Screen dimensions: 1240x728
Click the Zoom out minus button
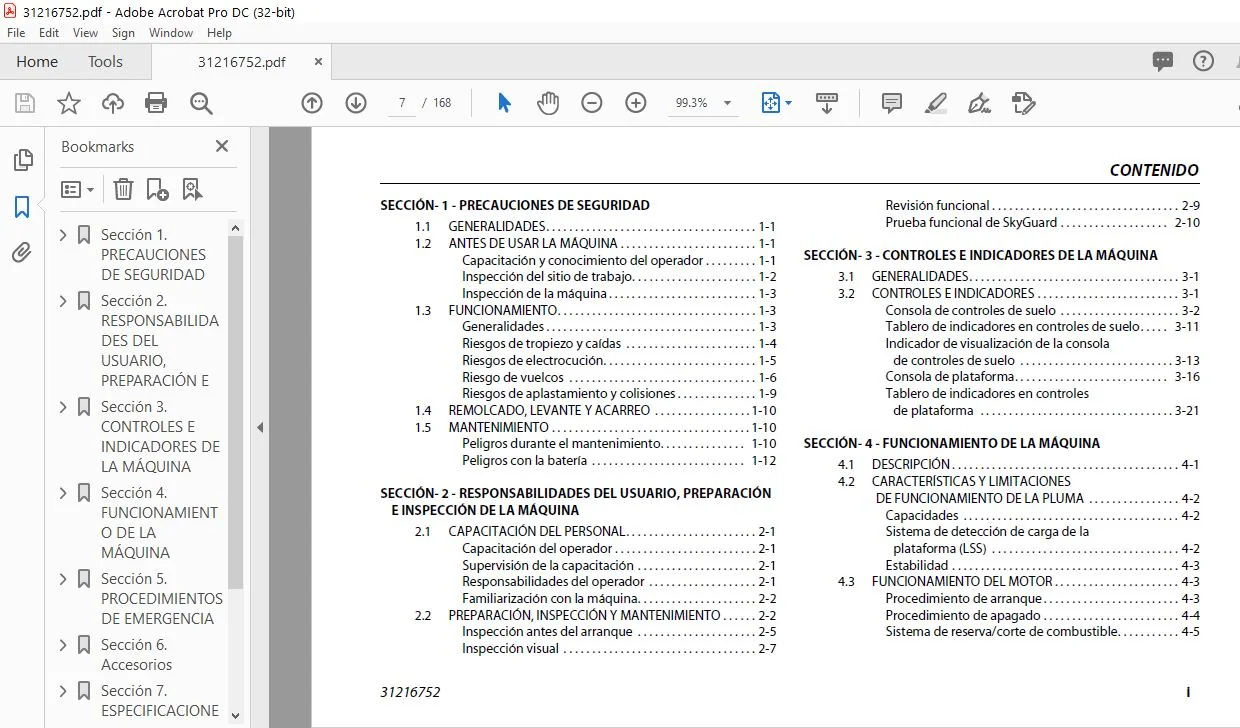click(592, 103)
